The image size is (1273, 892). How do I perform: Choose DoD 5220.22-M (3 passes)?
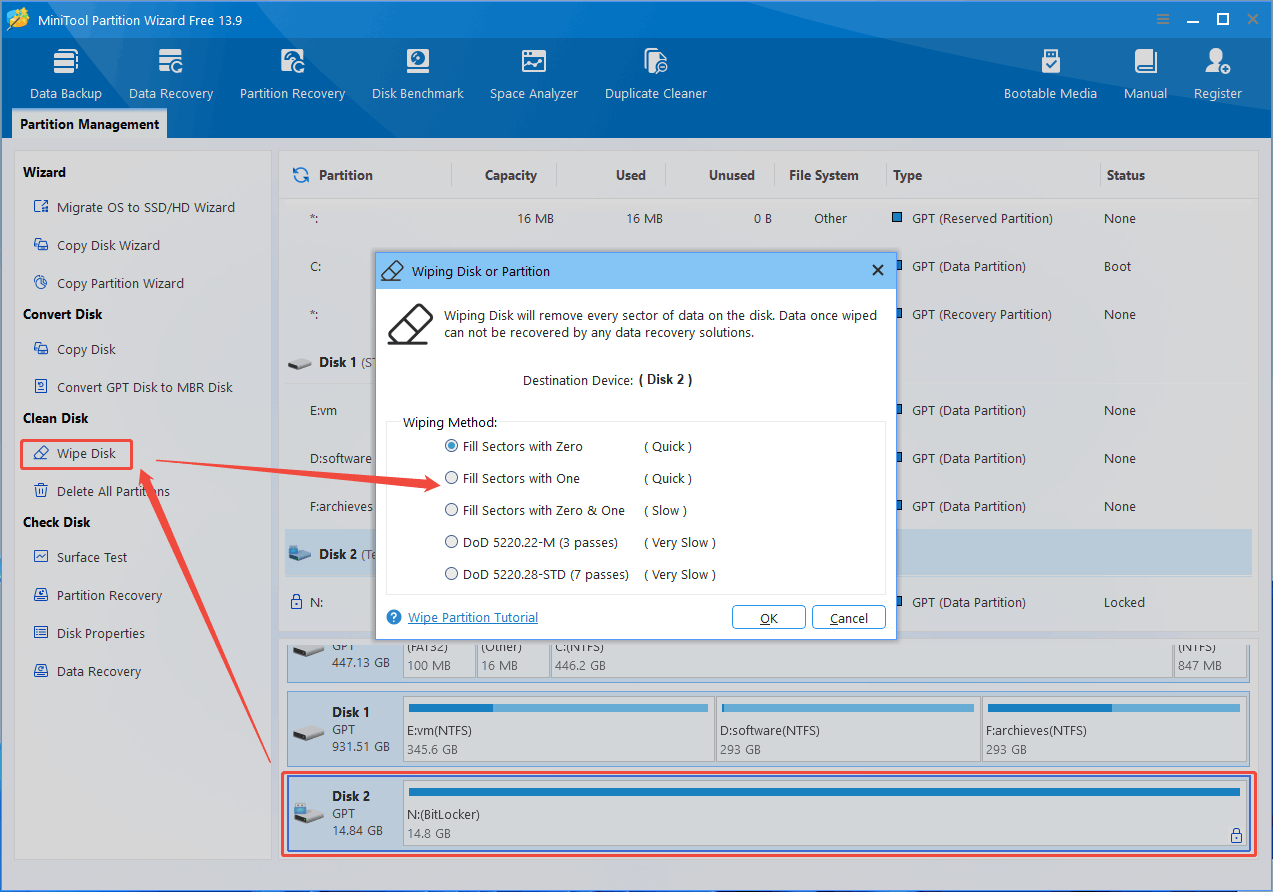click(x=531, y=542)
